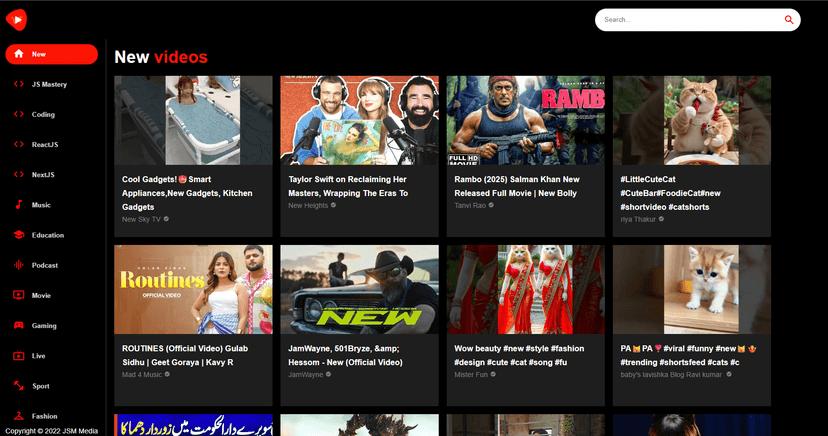
Task: Play the Cool Gadgets video thumbnail
Action: (193, 120)
